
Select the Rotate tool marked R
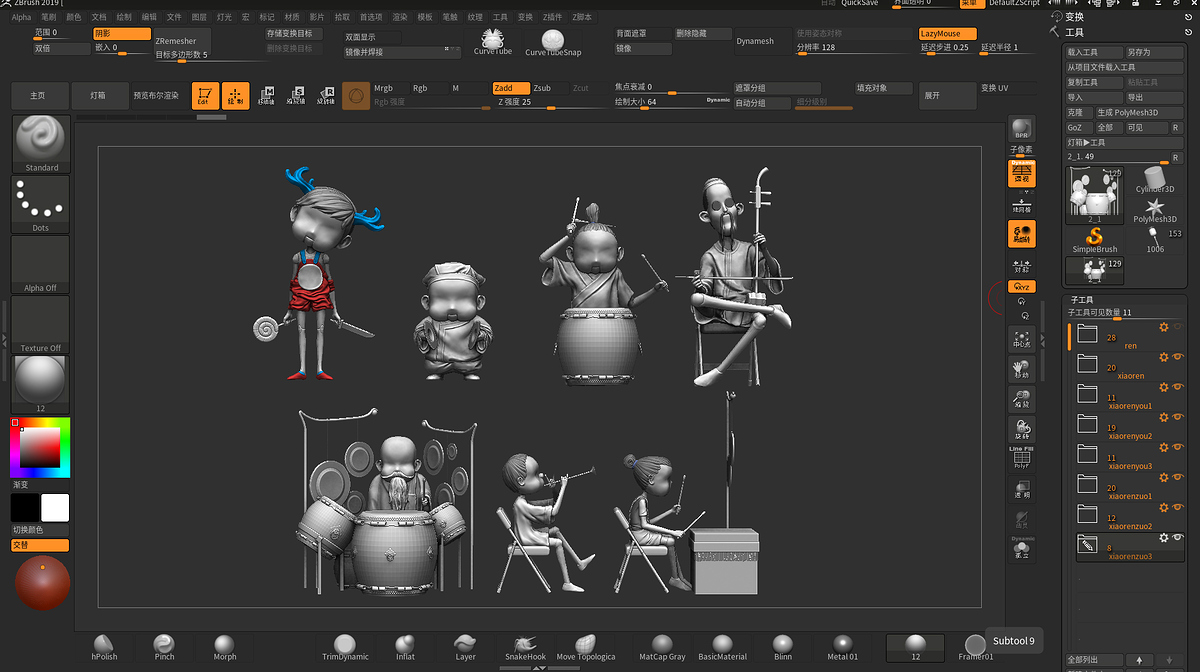pyautogui.click(x=326, y=96)
